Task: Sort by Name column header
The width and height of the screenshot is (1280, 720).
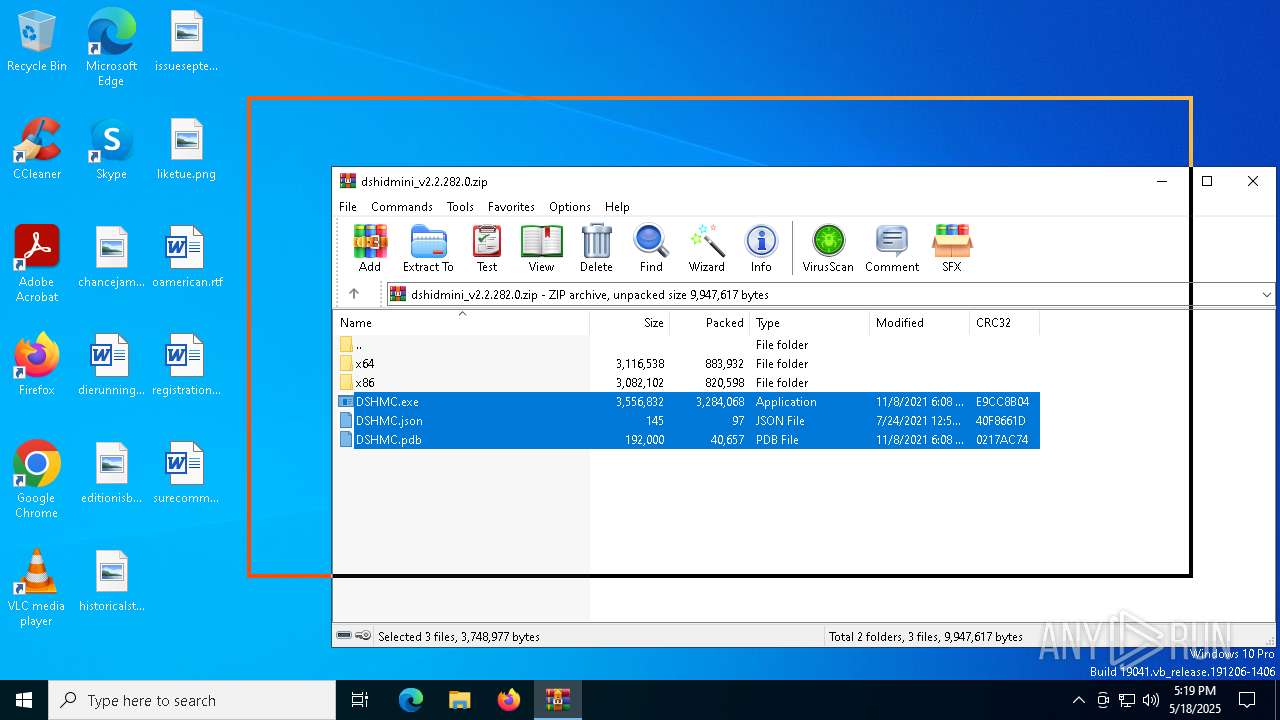Action: coord(461,323)
